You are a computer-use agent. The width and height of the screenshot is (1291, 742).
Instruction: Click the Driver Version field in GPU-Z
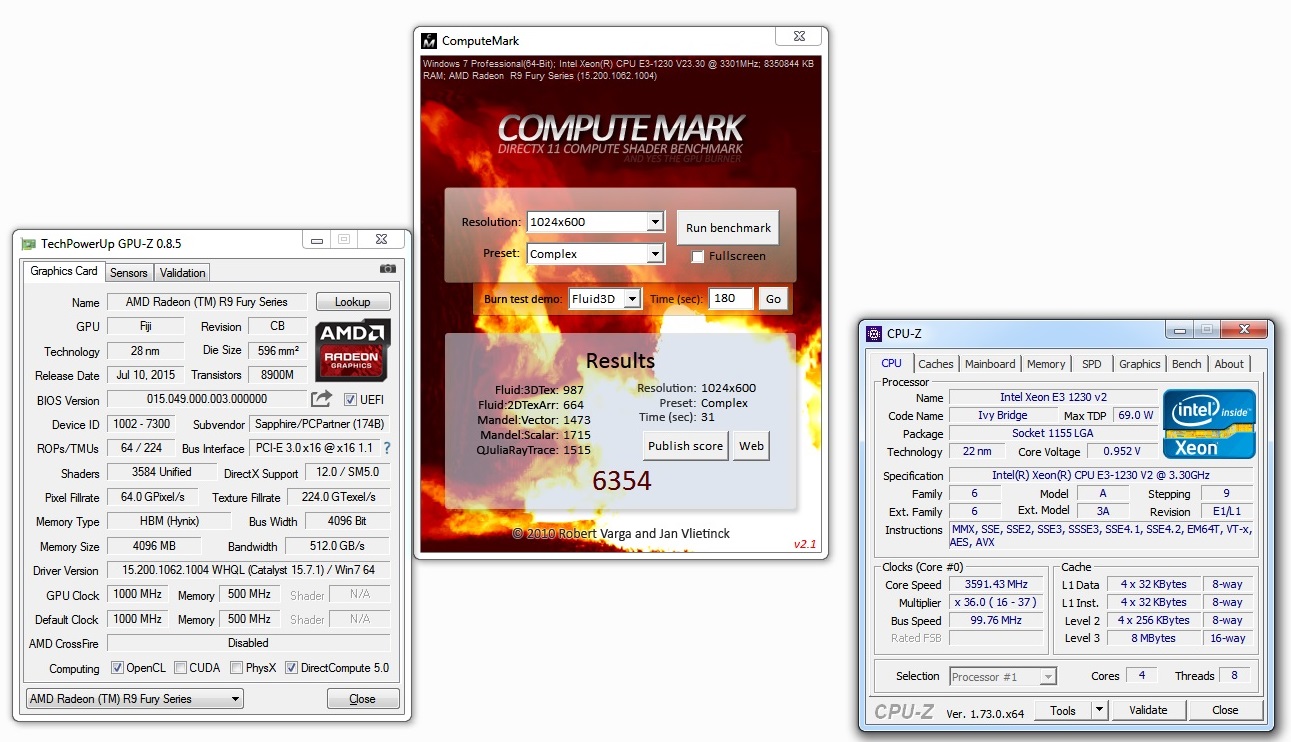[x=249, y=570]
